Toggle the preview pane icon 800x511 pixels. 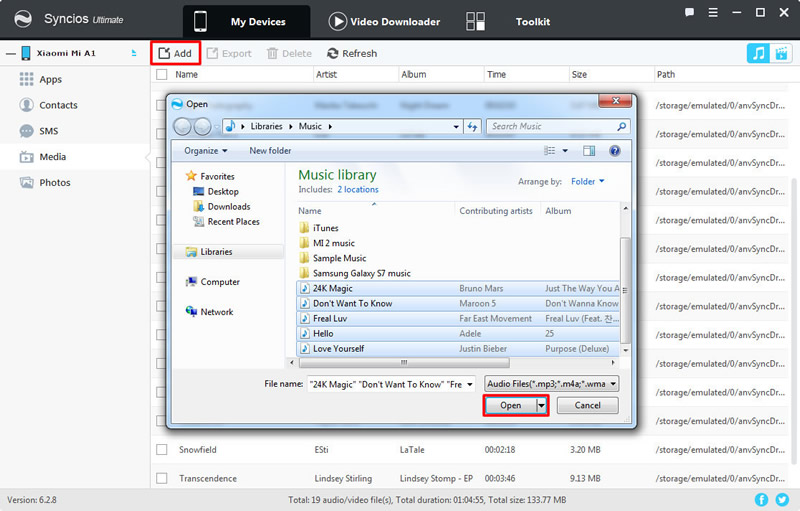(589, 151)
